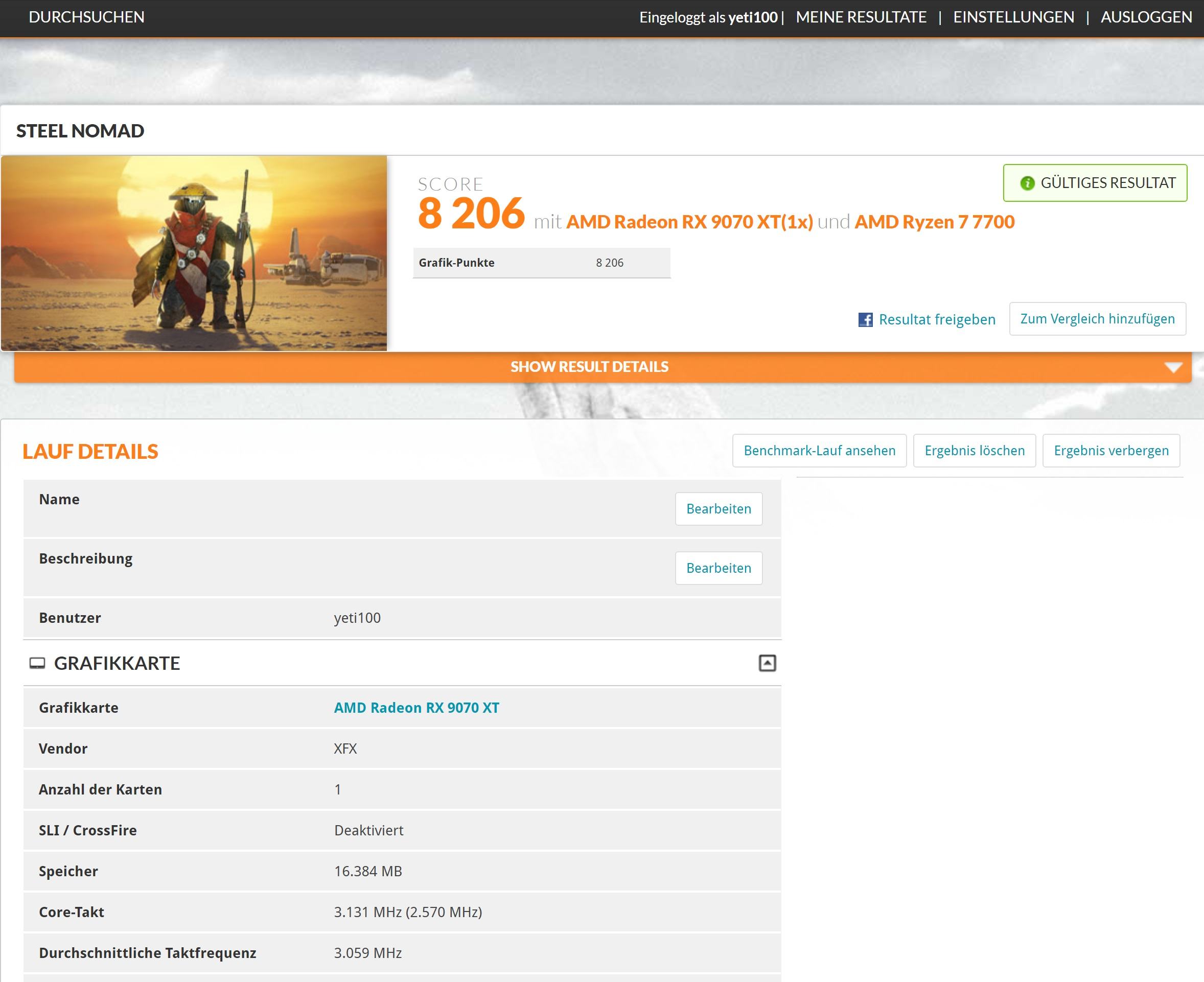Open EINSTELLUNGEN in the top bar

1013,17
